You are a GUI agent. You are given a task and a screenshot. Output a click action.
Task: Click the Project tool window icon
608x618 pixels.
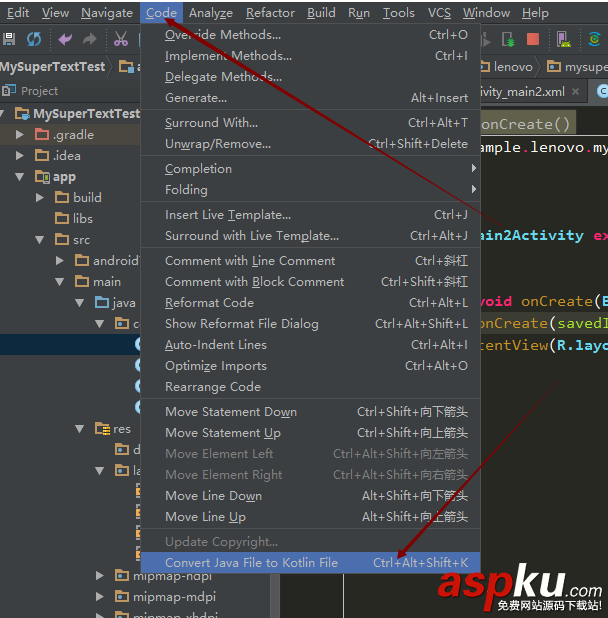8,91
